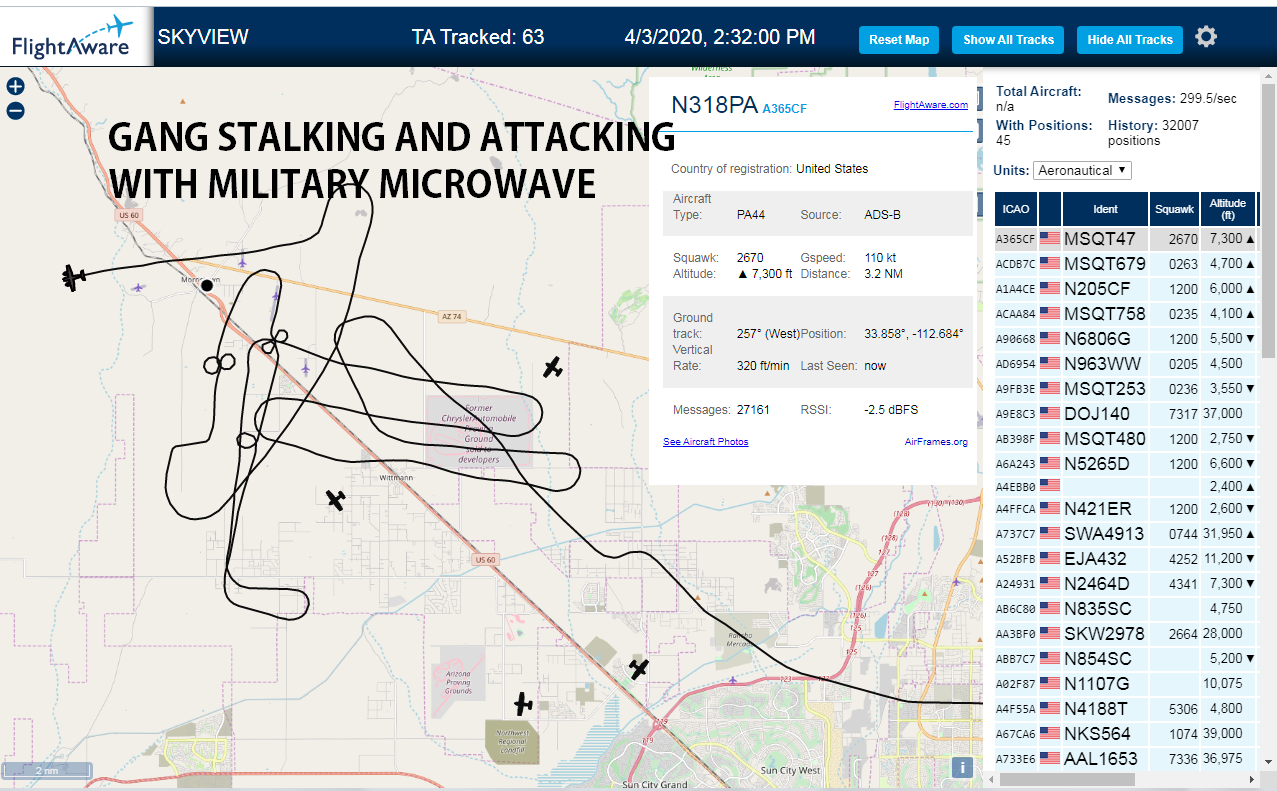Open See Aircraft Photos link
The height and width of the screenshot is (791, 1277).
pos(705,442)
